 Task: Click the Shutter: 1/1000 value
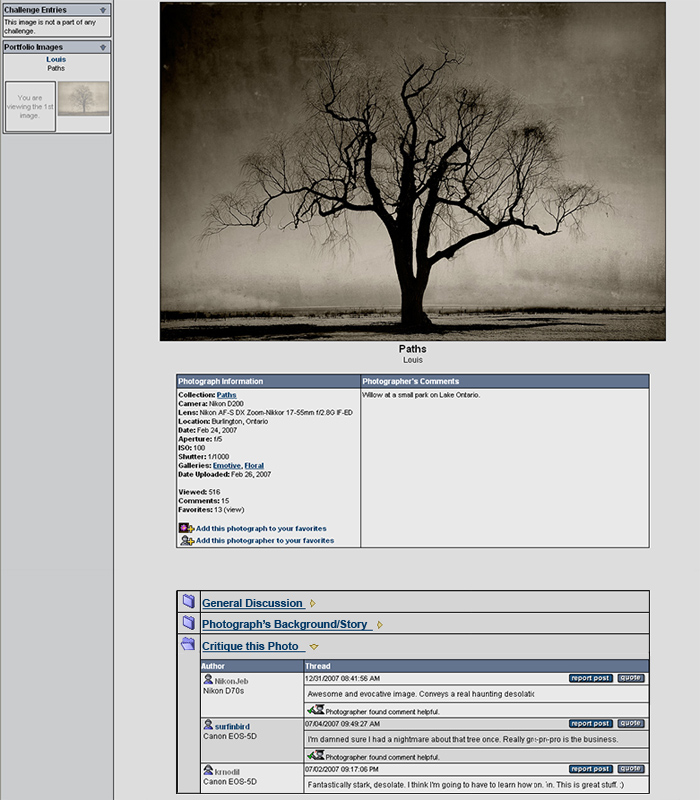(218, 457)
